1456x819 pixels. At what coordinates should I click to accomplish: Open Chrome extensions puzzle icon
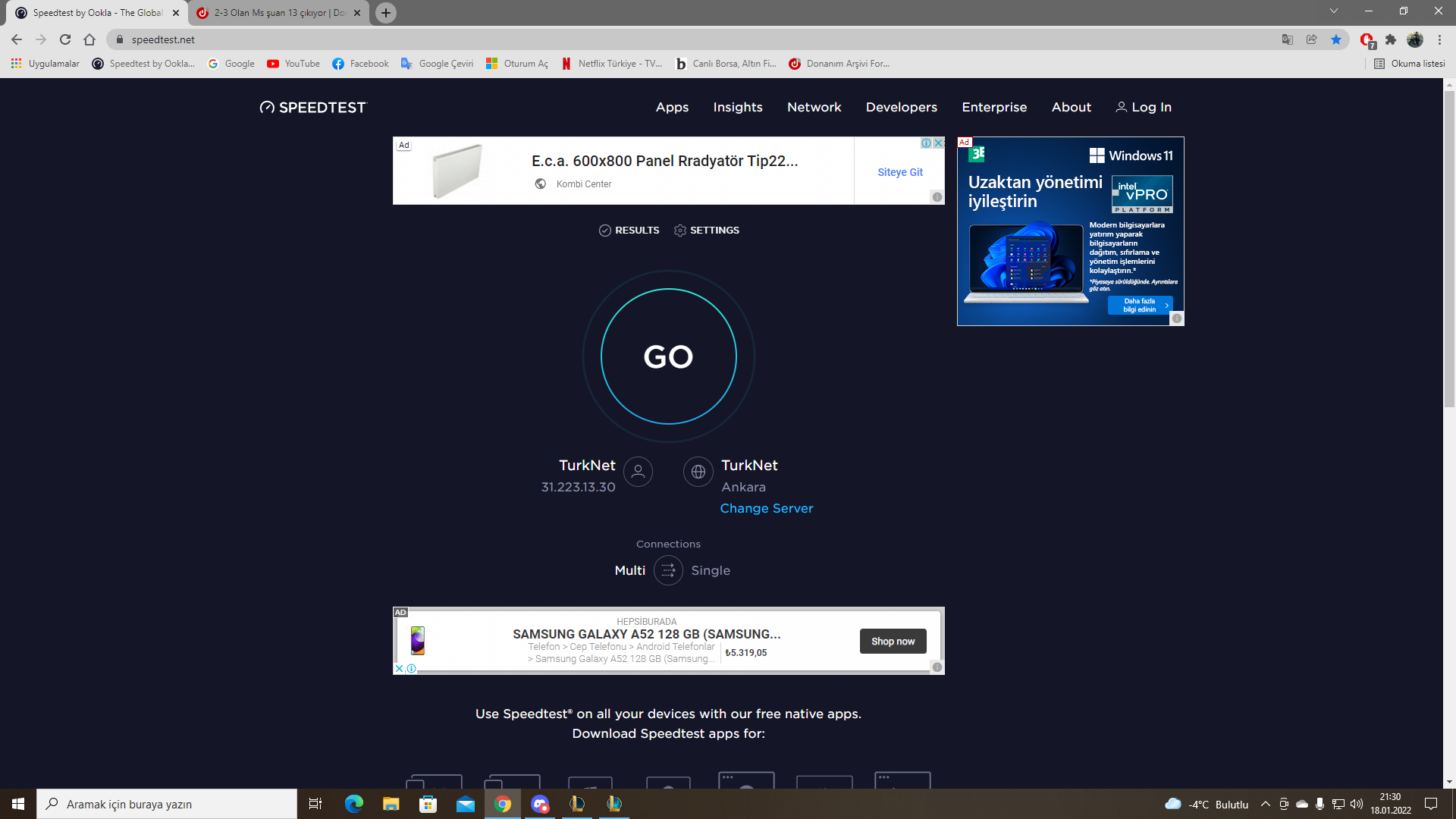coord(1390,39)
